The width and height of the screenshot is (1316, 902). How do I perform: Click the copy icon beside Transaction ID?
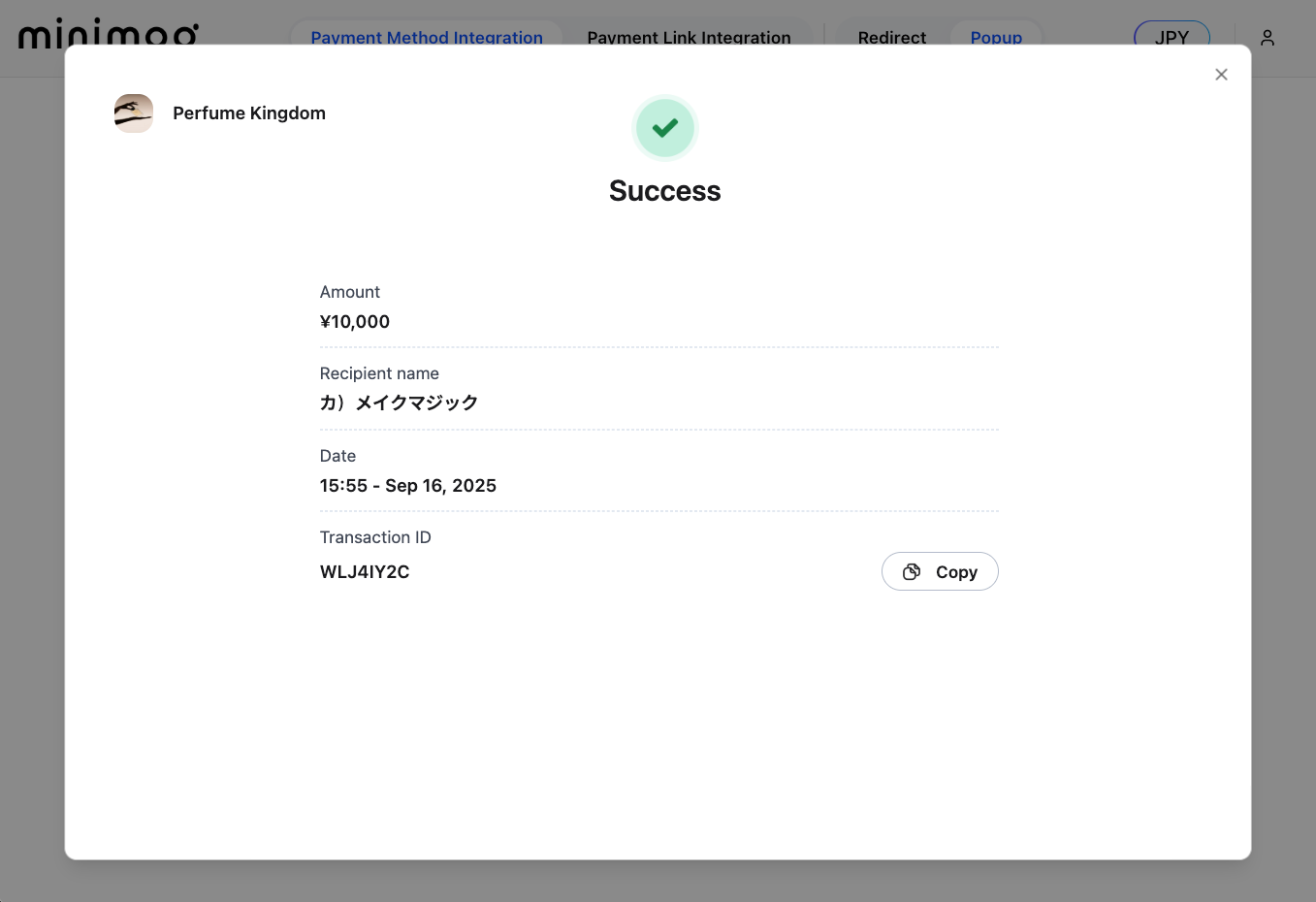912,572
